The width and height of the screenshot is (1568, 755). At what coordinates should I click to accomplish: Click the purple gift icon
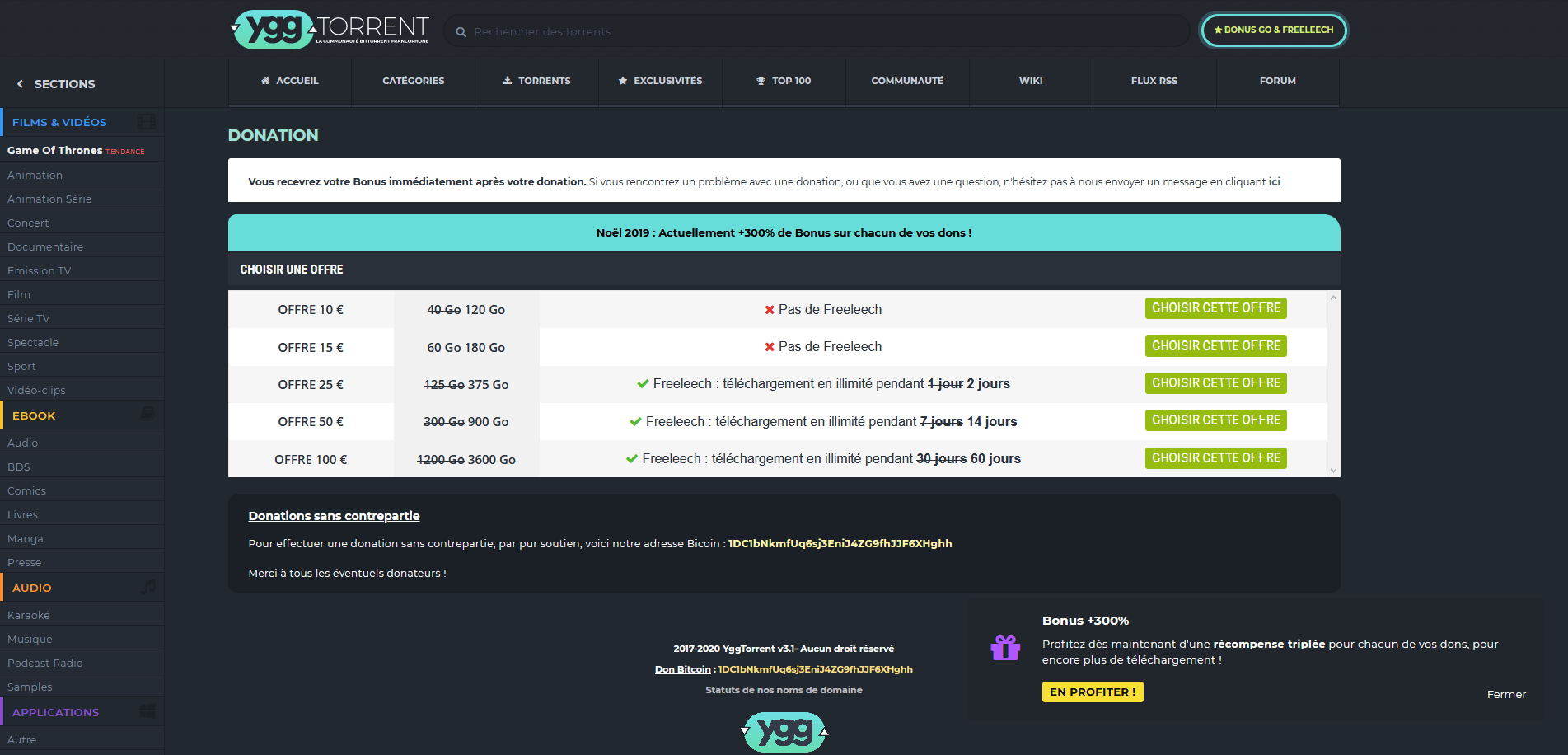(1005, 648)
